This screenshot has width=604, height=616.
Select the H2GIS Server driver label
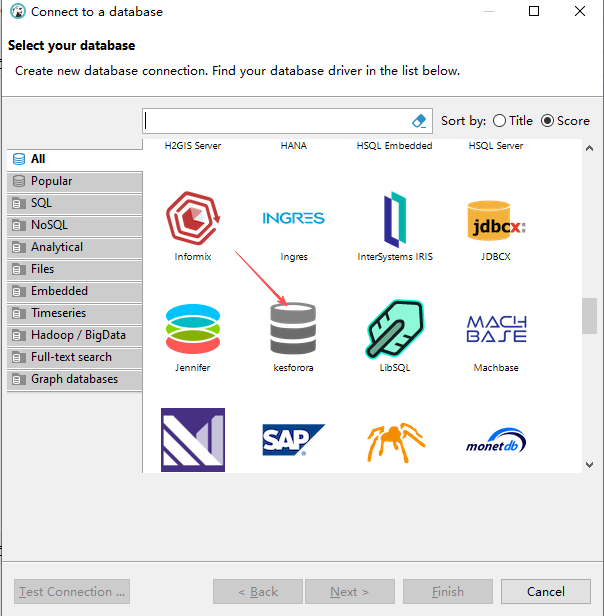tap(193, 146)
